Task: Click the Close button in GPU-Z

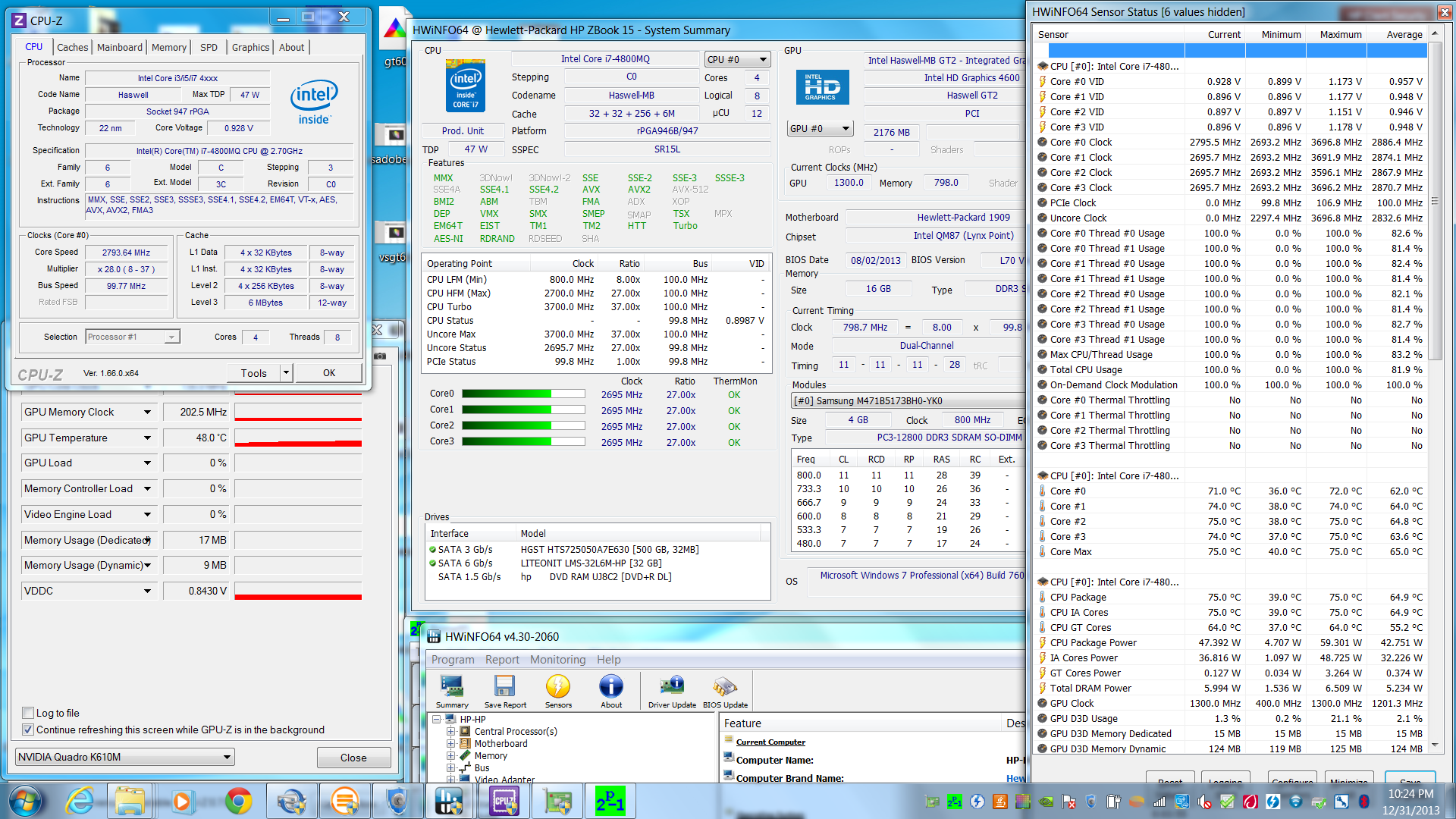Action: tap(353, 758)
